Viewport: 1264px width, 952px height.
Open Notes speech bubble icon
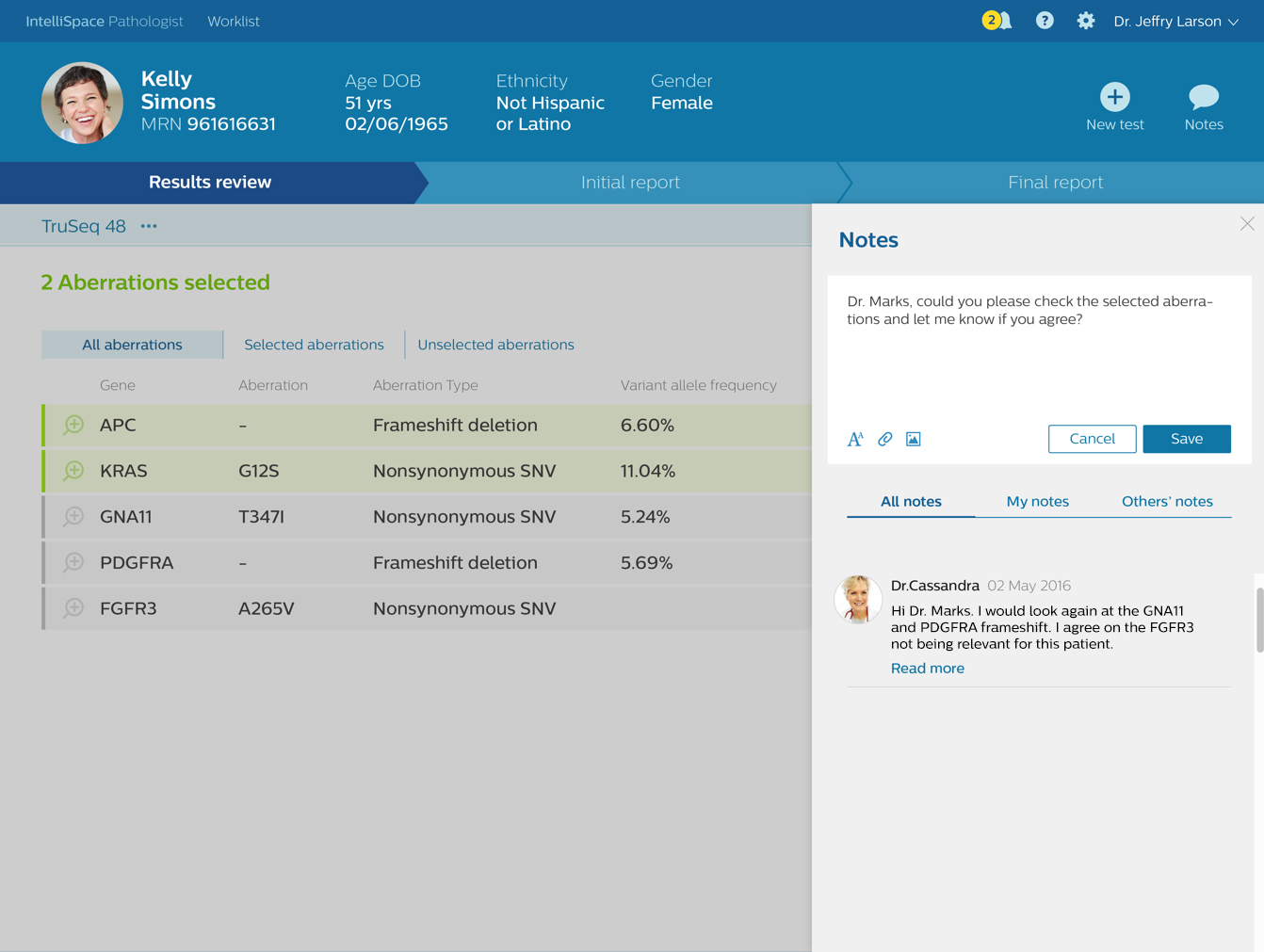[x=1203, y=97]
